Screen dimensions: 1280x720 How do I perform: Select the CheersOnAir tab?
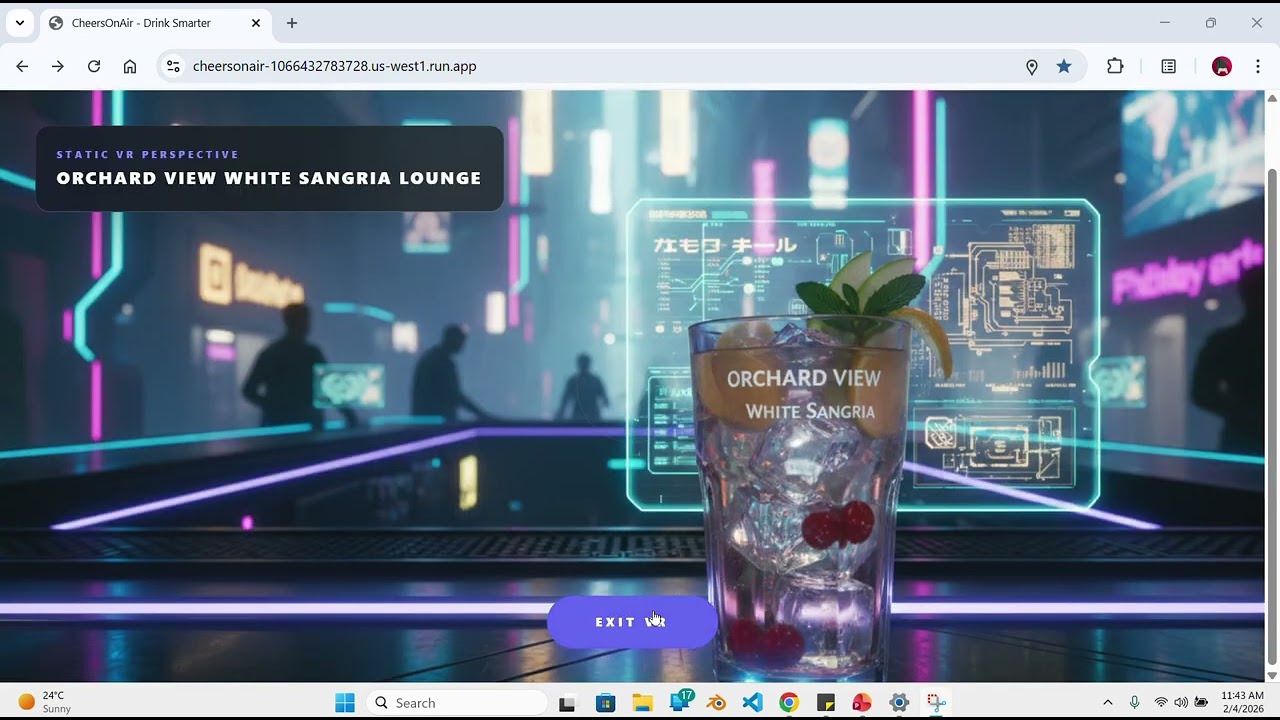click(x=155, y=23)
